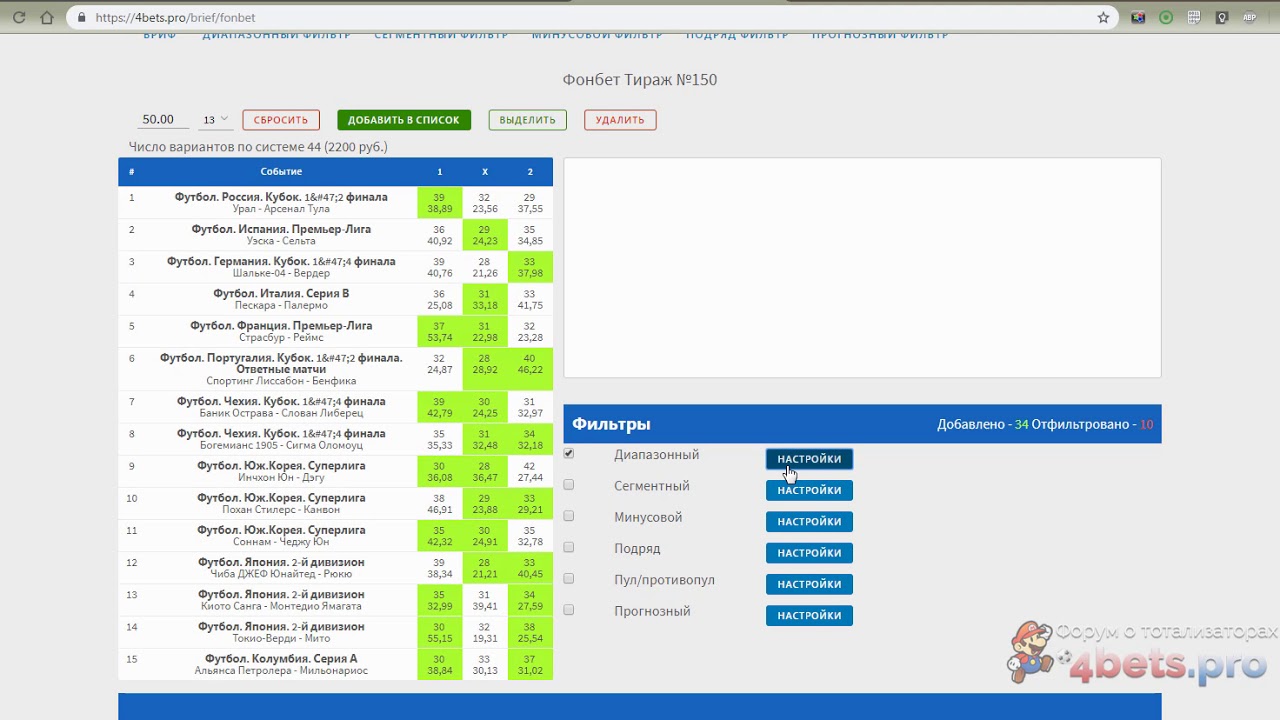Click match text Шальке-04 - Вердер
Viewport: 1280px width, 720px height.
[x=281, y=273]
